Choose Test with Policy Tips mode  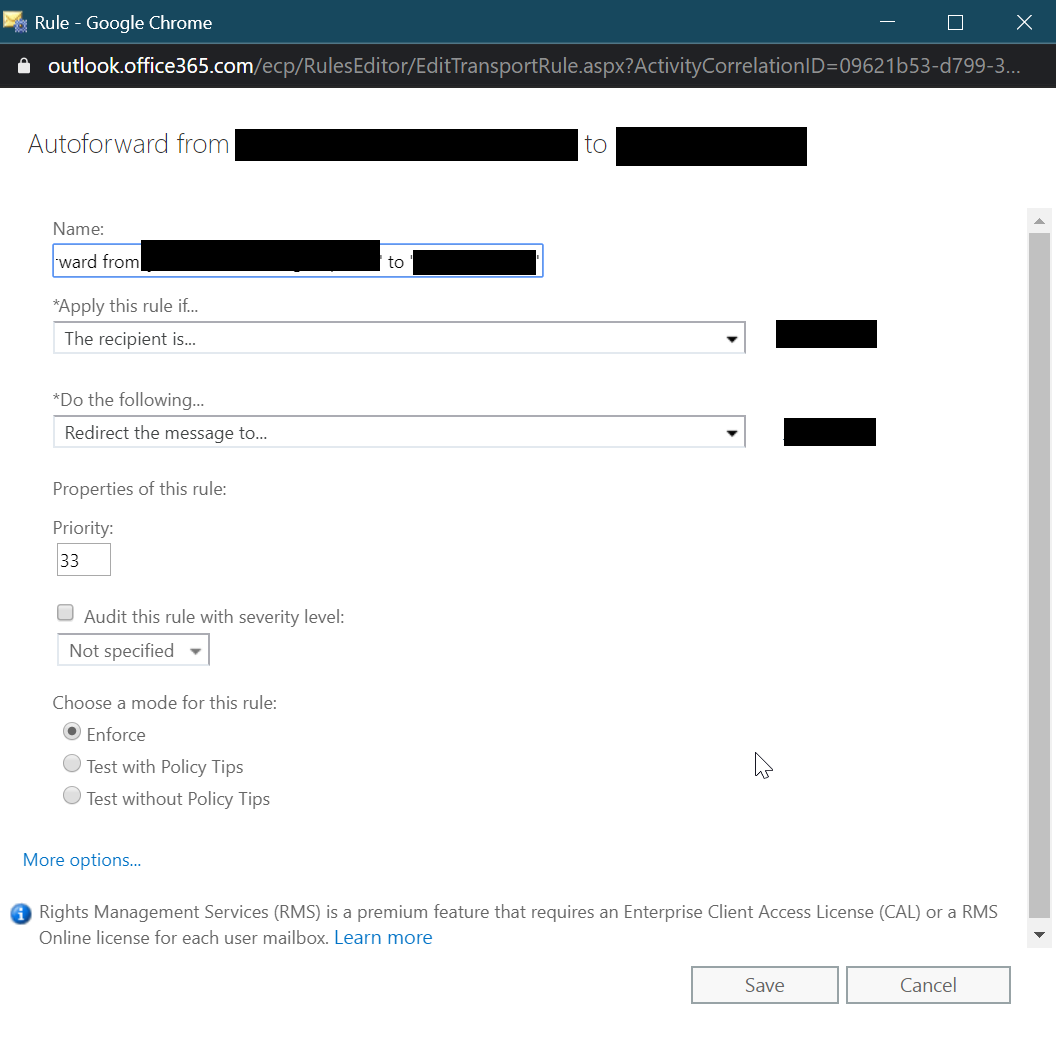pos(71,763)
